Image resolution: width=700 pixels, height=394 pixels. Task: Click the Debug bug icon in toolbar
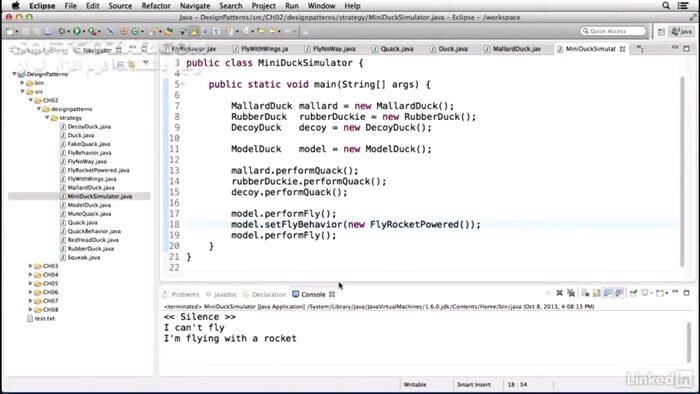62,31
